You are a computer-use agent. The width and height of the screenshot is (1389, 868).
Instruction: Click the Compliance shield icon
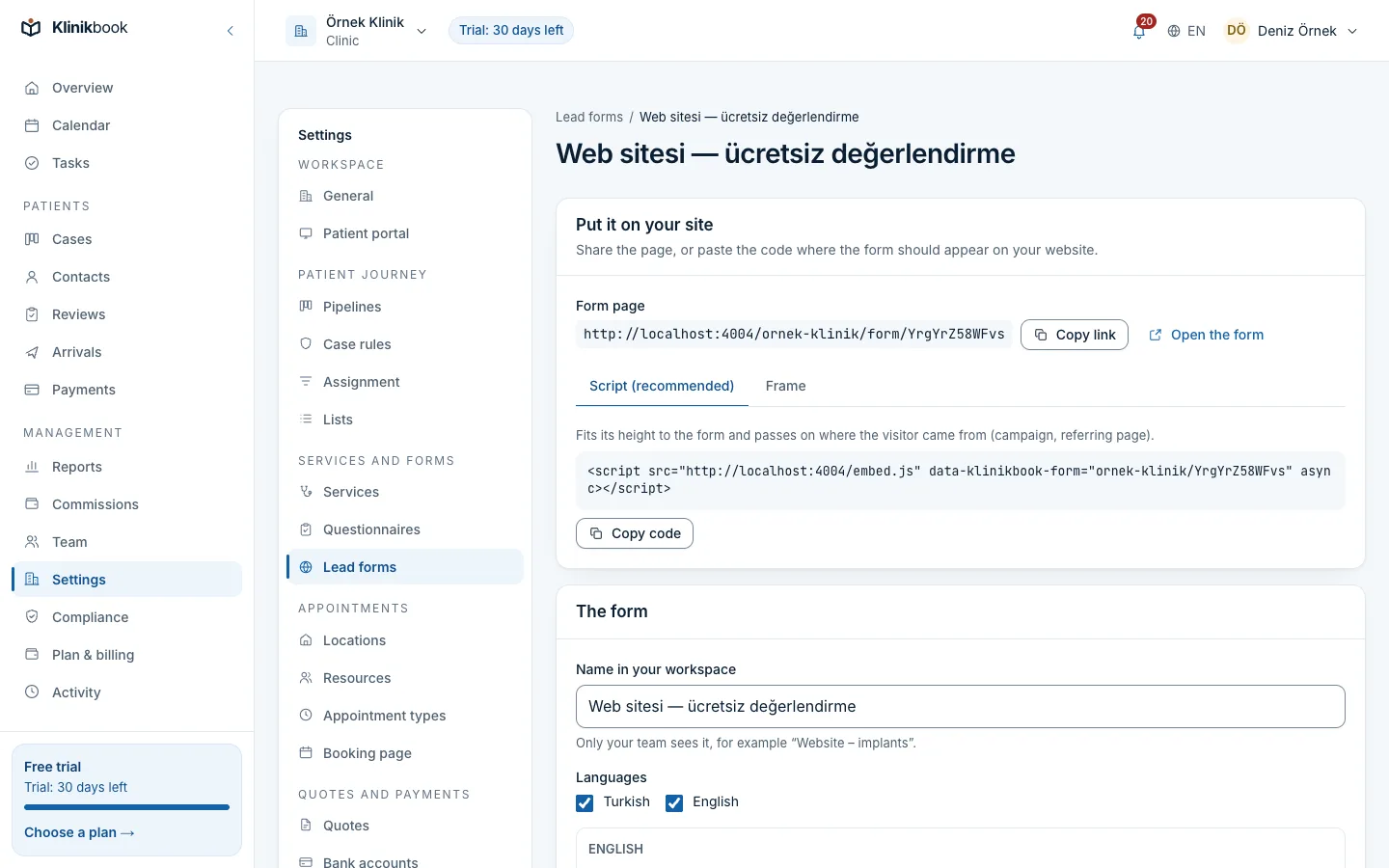[32, 617]
